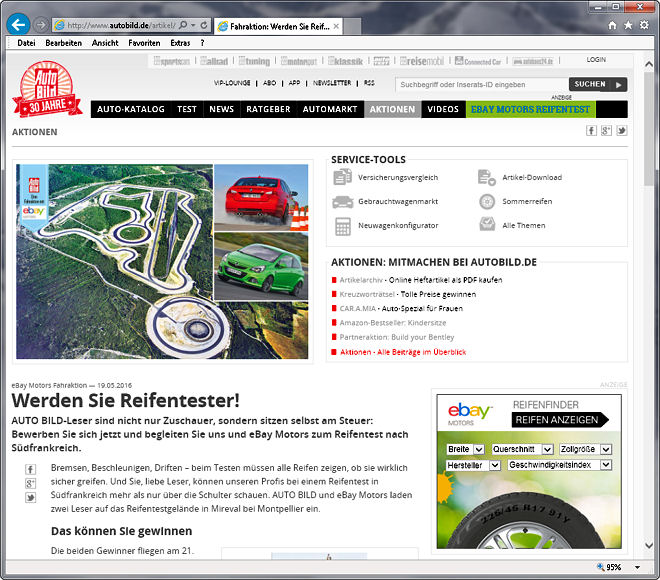This screenshot has width=660, height=580.
Task: Click the Artikel-Download icon
Action: tap(487, 177)
